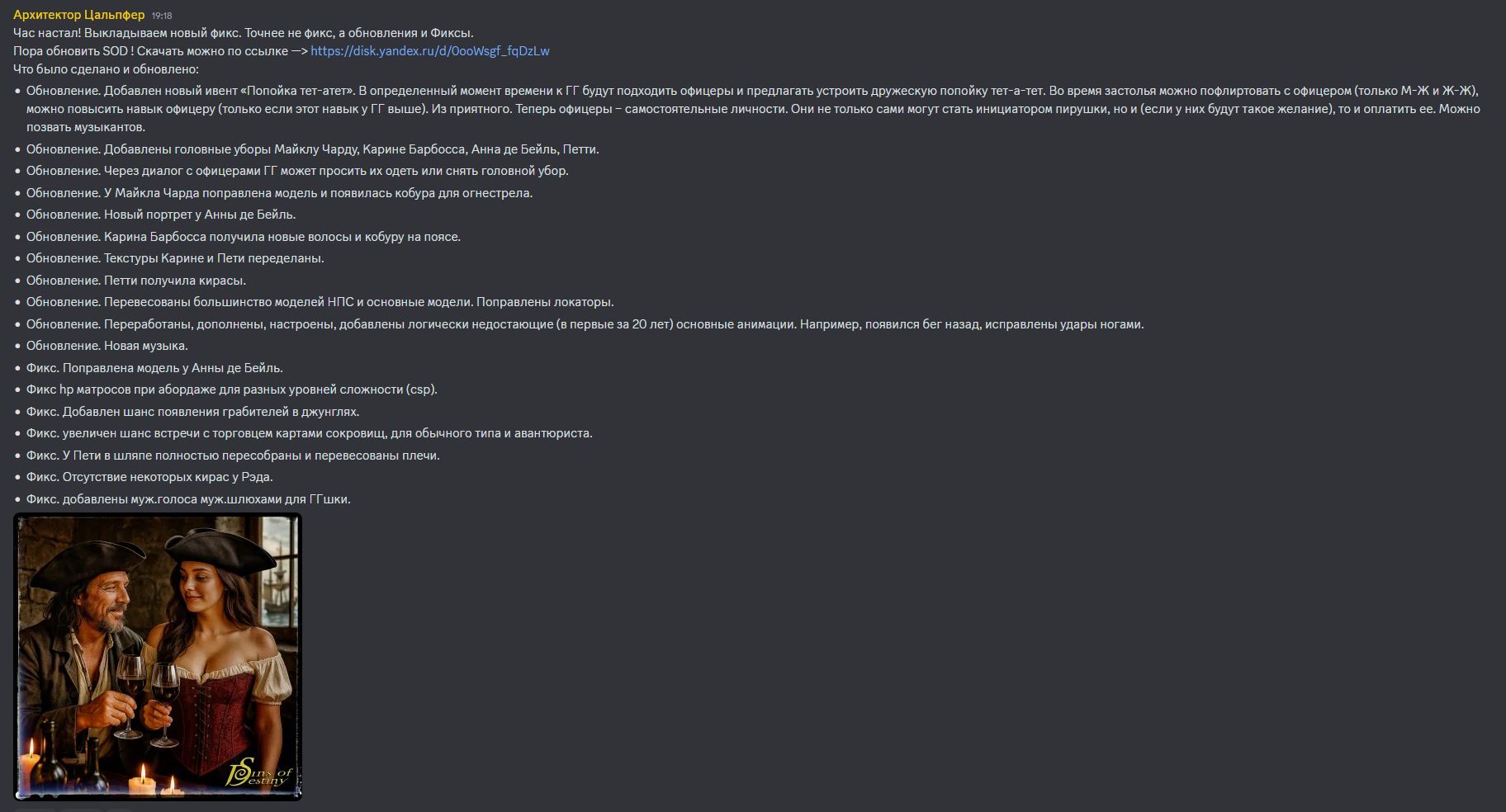The height and width of the screenshot is (812, 1506).
Task: Click the Sins of Destiny logo in image
Action: pyautogui.click(x=258, y=773)
